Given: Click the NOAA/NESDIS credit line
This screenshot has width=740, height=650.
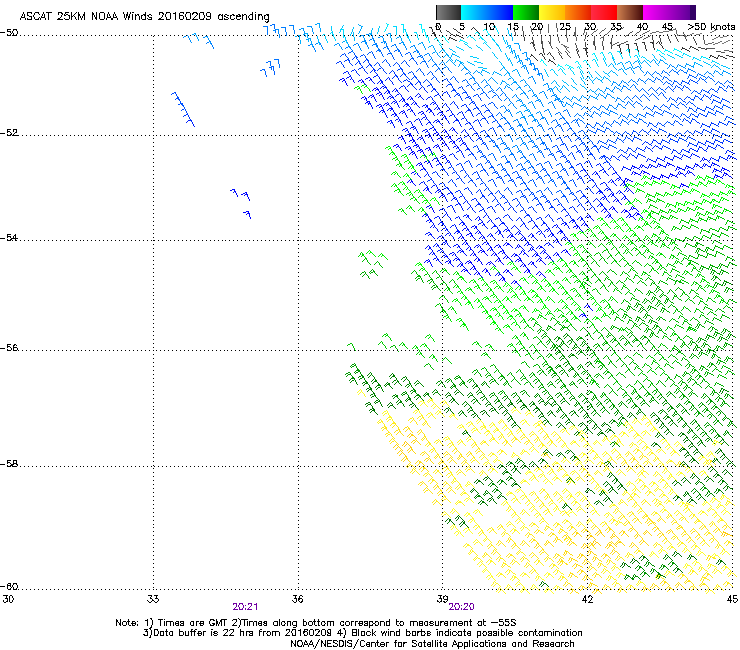Looking at the screenshot, I should click(432, 644).
